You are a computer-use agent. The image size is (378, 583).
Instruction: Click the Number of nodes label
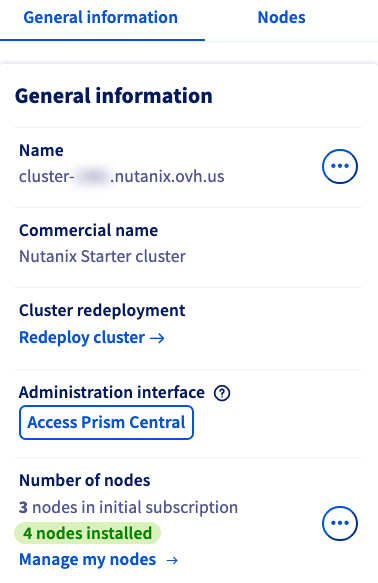84,480
